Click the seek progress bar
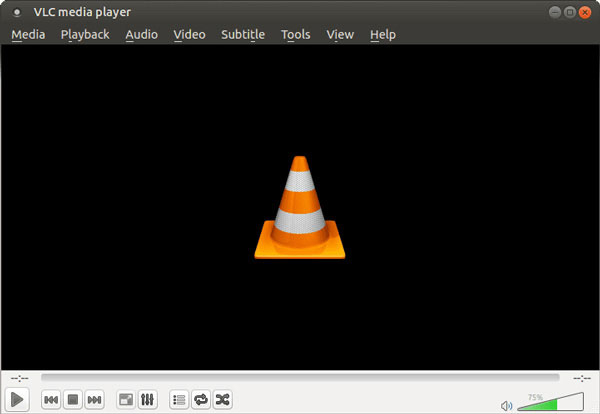Image resolution: width=600 pixels, height=414 pixels. [x=300, y=378]
